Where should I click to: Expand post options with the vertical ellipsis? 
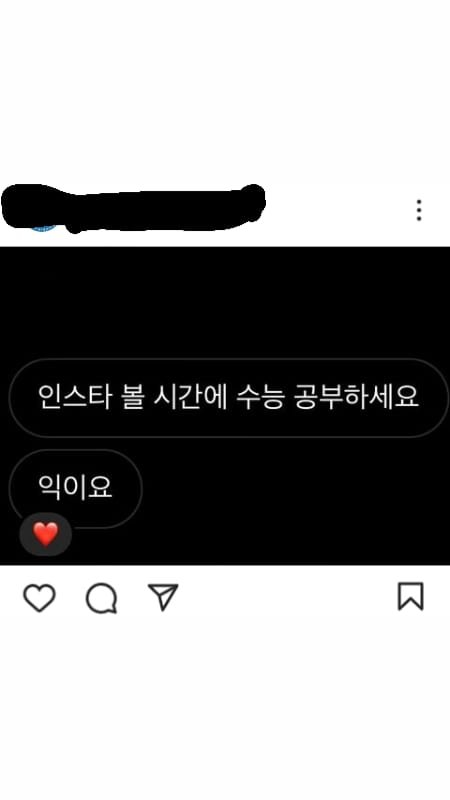pos(419,210)
